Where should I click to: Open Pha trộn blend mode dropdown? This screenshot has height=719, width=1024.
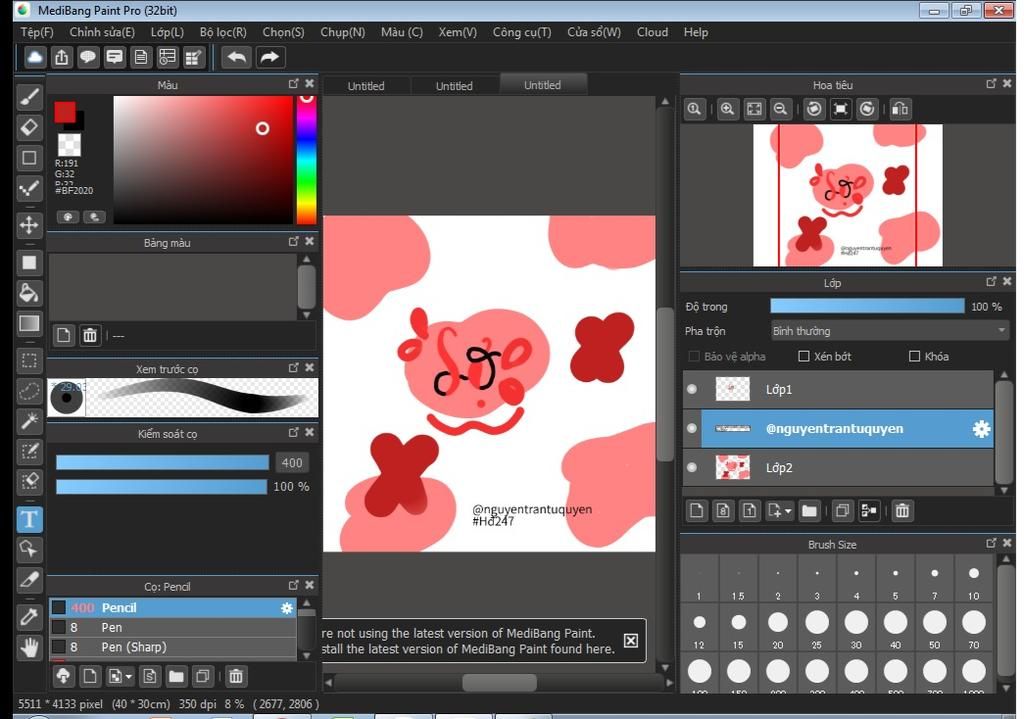click(x=889, y=331)
